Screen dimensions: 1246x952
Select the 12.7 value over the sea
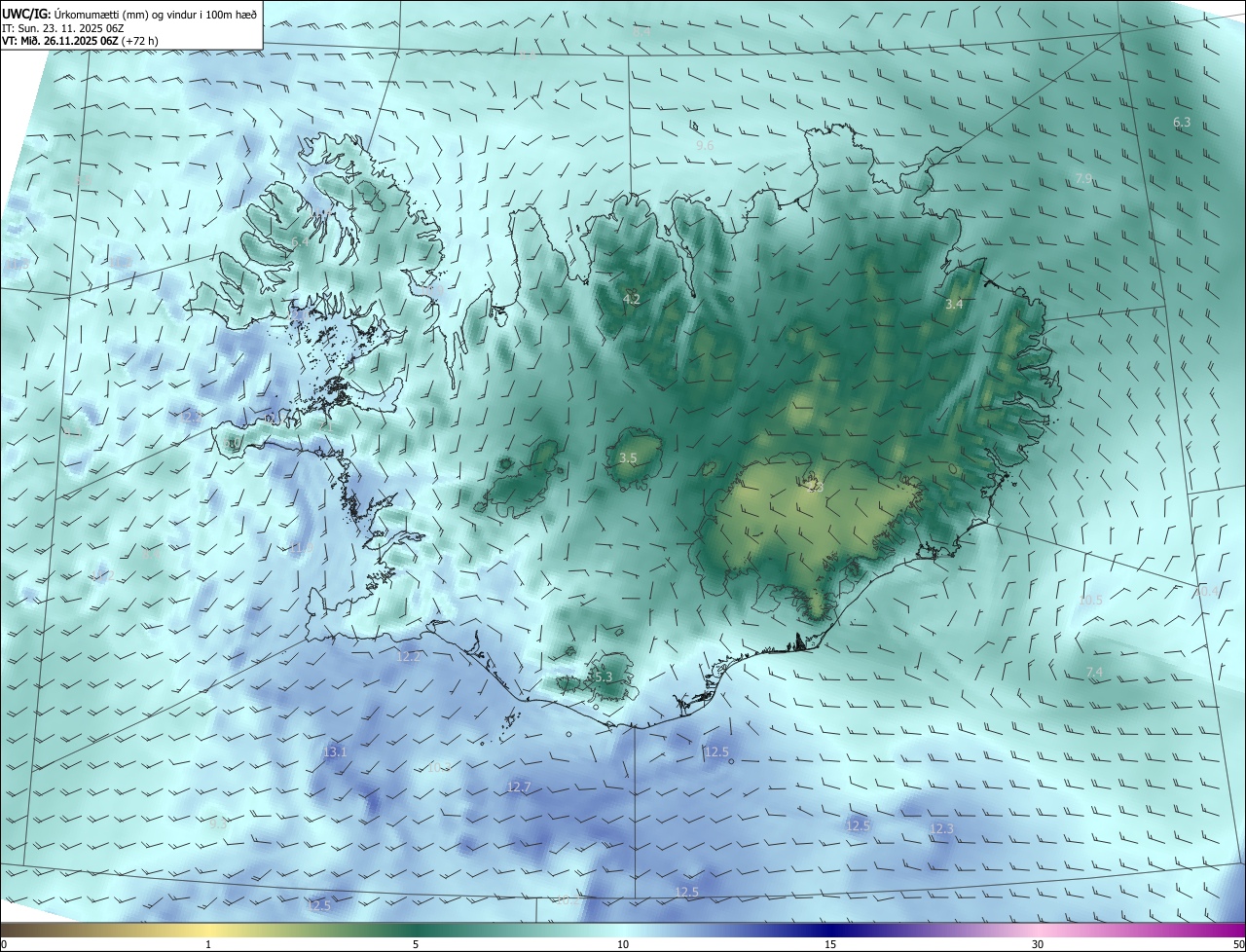(519, 787)
